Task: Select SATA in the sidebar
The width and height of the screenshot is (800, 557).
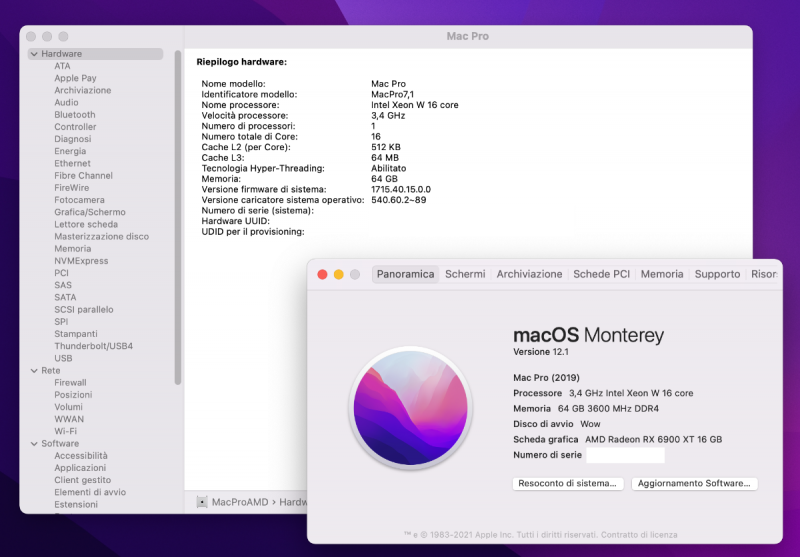Action: [x=65, y=297]
